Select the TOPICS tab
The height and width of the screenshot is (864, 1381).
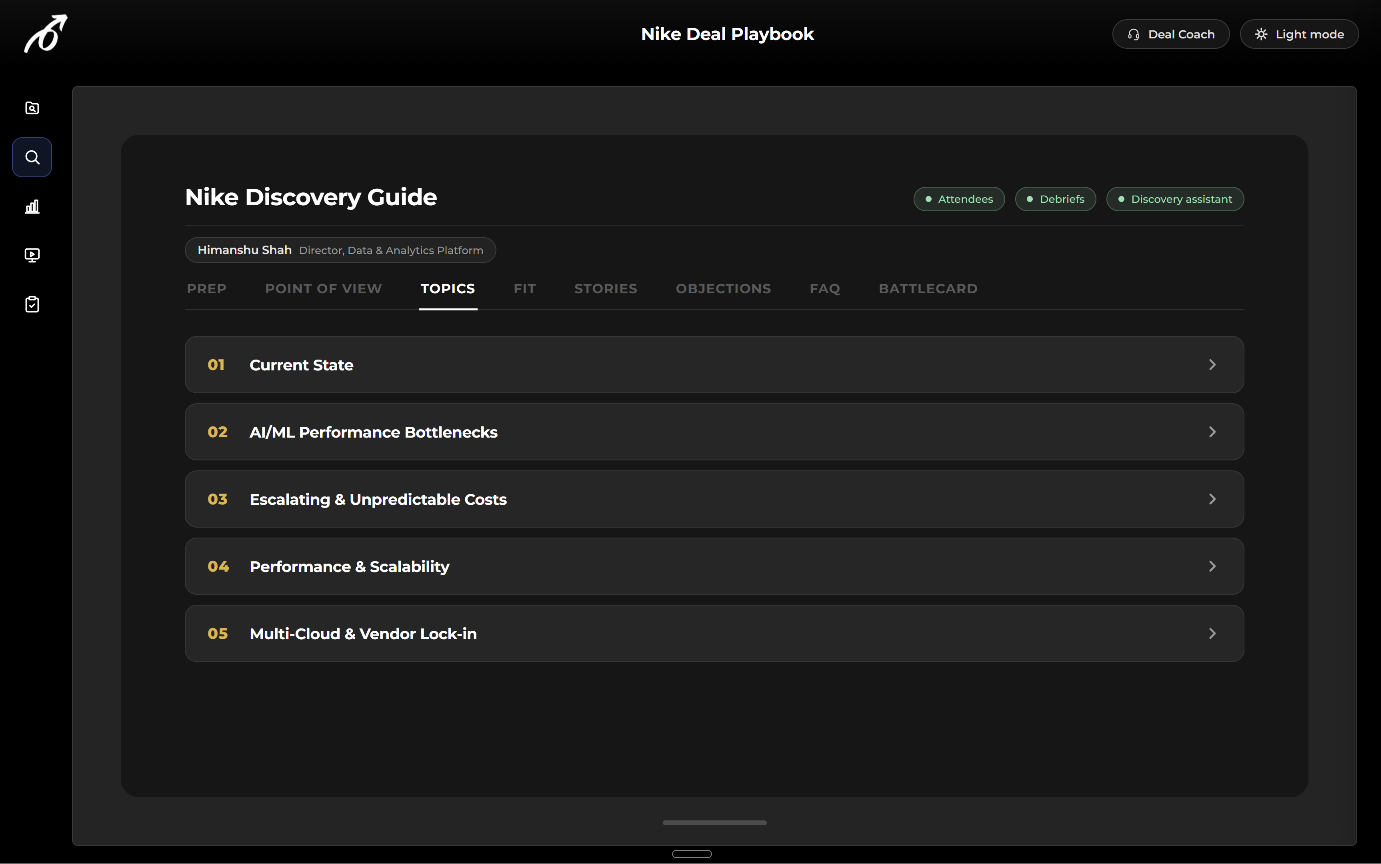point(448,288)
